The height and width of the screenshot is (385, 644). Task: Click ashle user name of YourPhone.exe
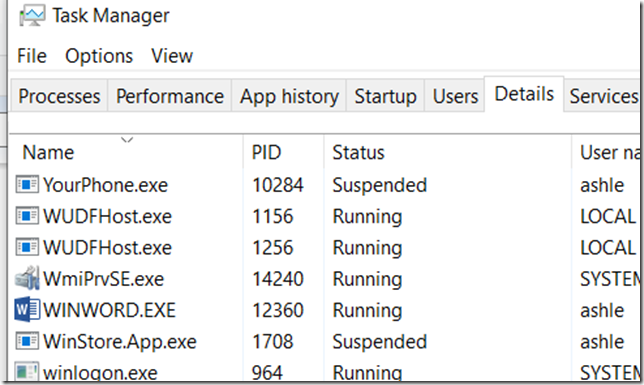coord(602,185)
